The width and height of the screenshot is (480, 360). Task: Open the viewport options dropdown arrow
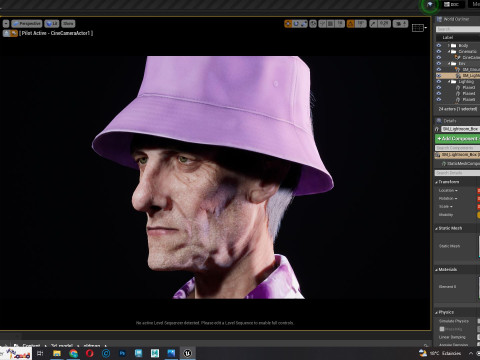(x=6, y=24)
